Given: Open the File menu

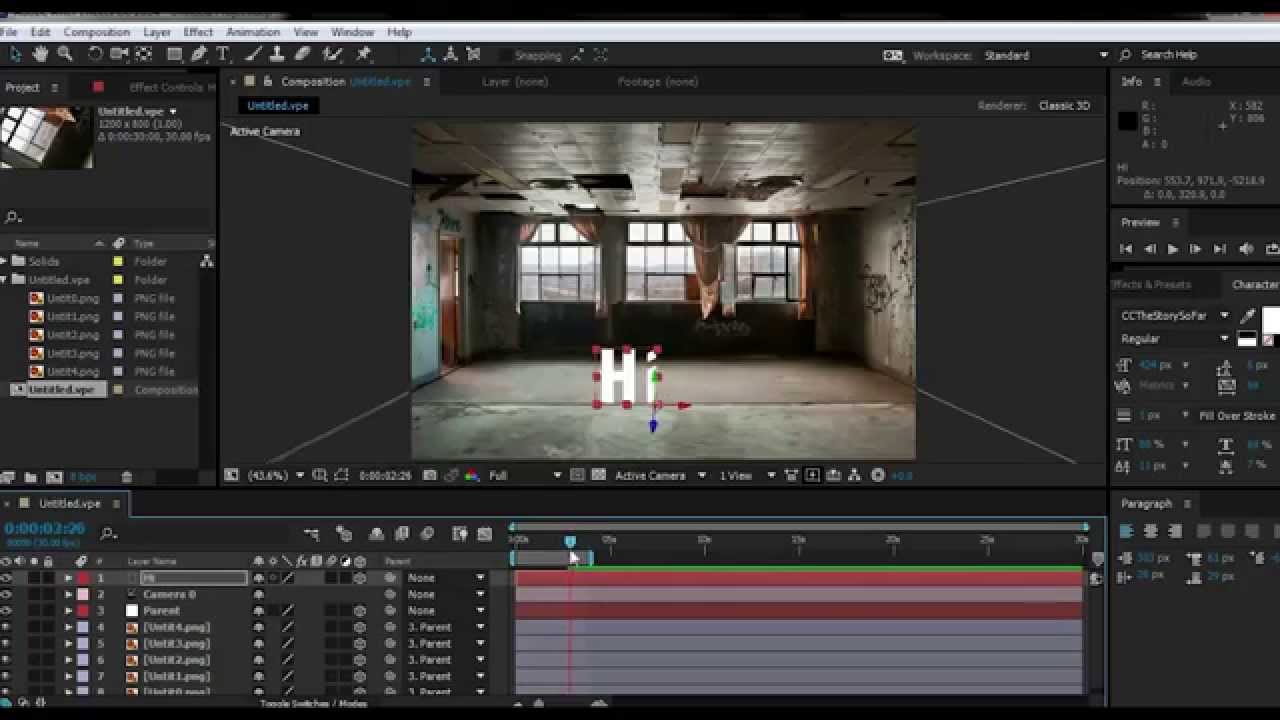Looking at the screenshot, I should (9, 32).
